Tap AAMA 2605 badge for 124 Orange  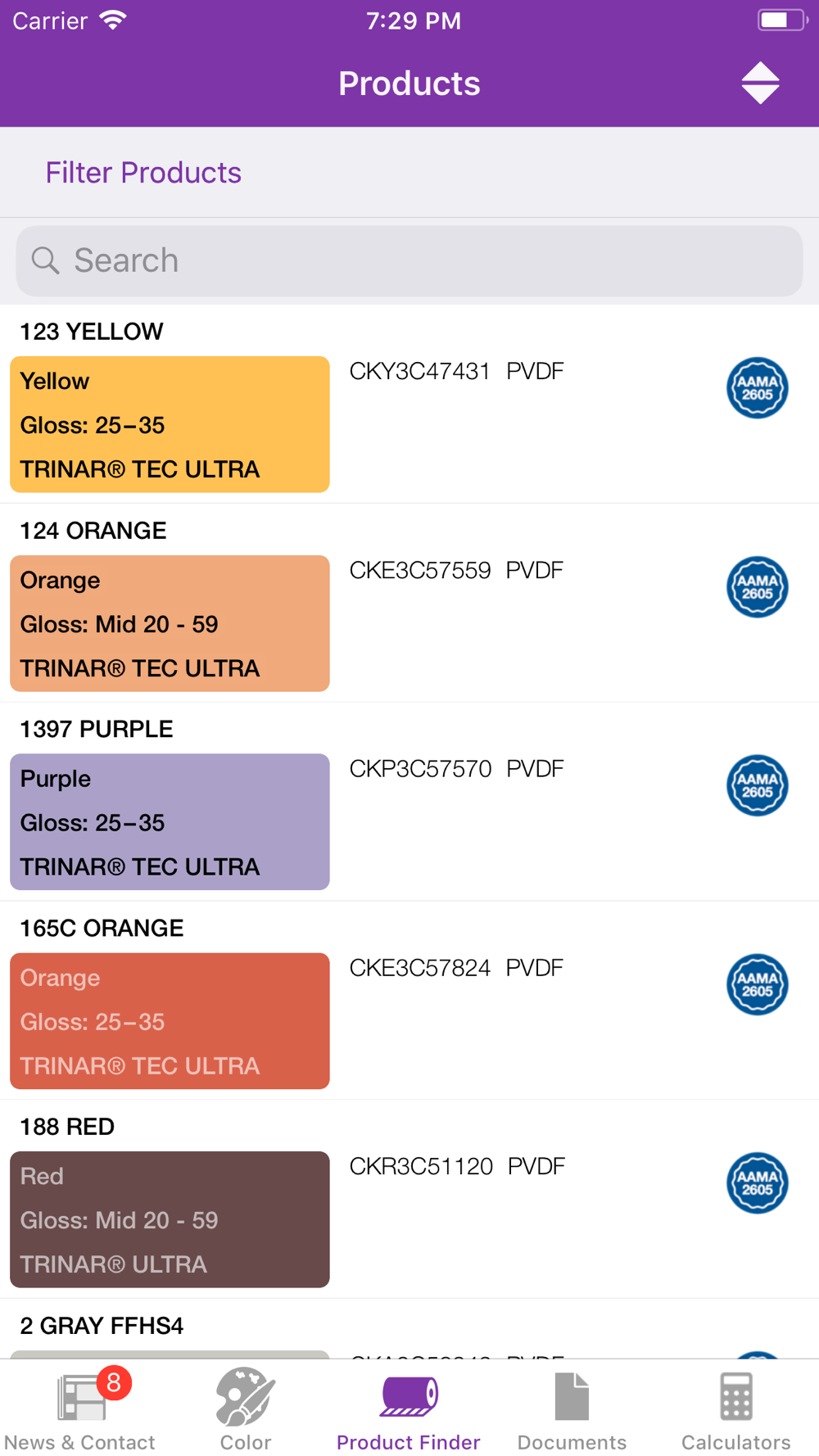point(758,587)
